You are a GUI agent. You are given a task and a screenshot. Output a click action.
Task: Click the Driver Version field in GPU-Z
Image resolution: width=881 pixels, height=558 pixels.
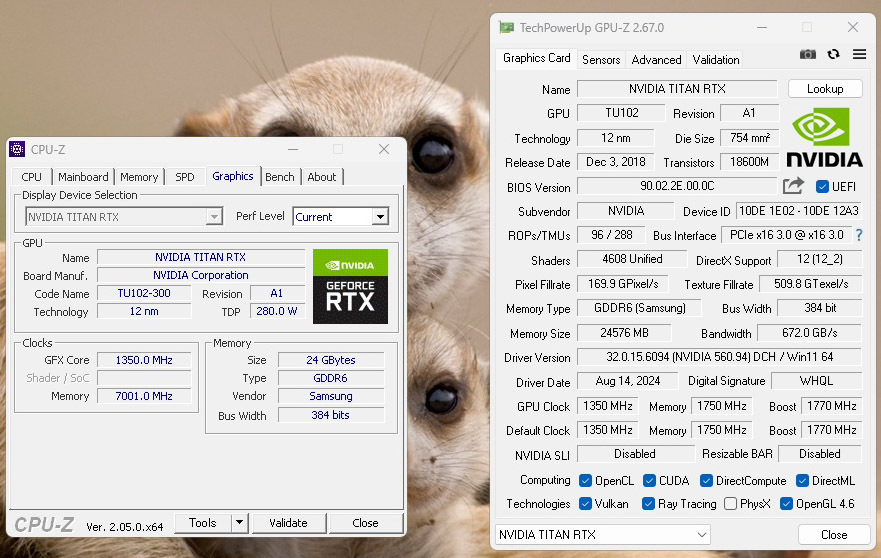(719, 357)
